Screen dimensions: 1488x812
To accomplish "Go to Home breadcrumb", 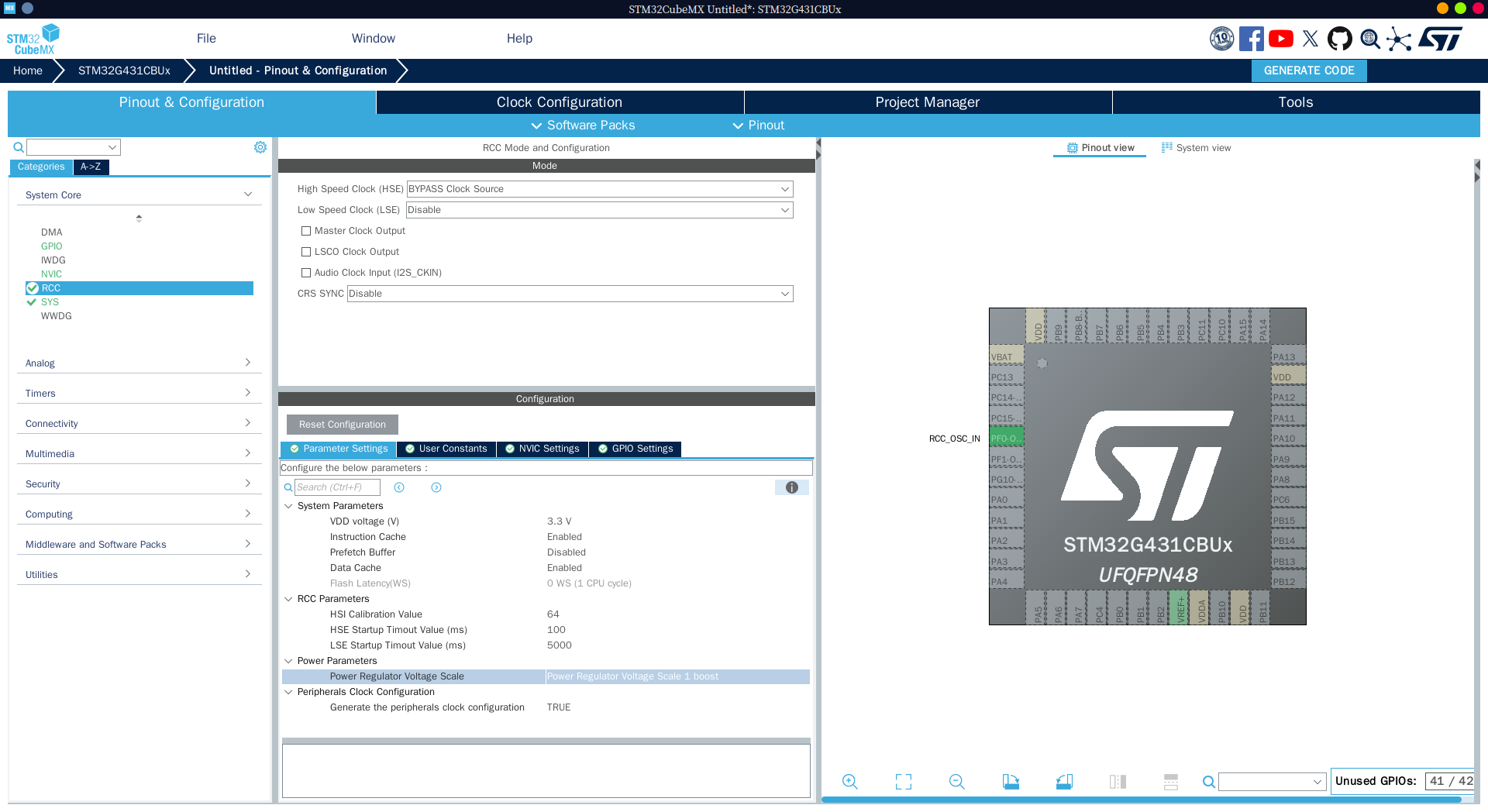I will tap(28, 71).
